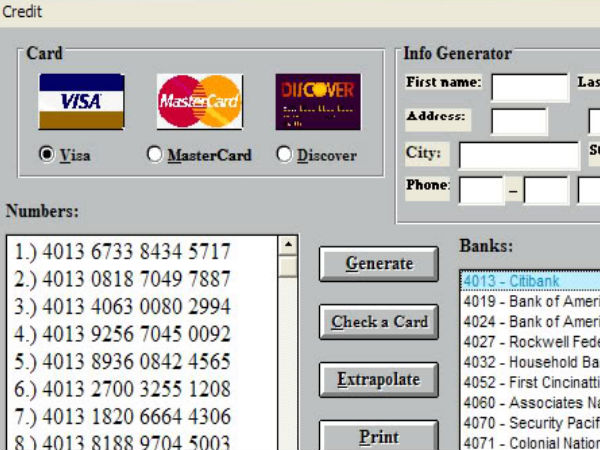Choose the Discover radio option
Screen dimensions: 600x450
(284, 155)
